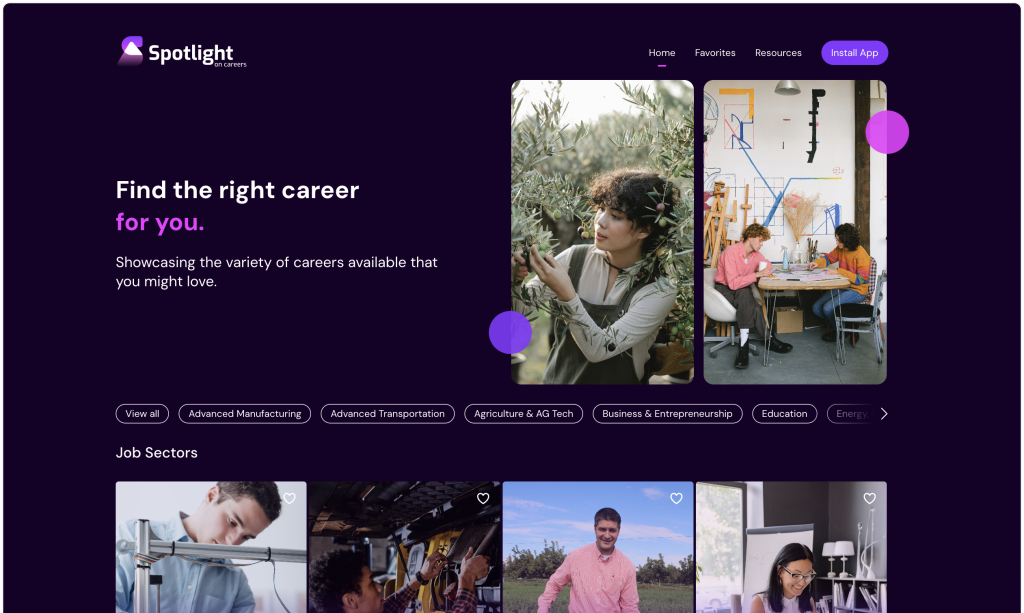Go to the Favorites page
The width and height of the screenshot is (1024, 613).
(x=715, y=53)
